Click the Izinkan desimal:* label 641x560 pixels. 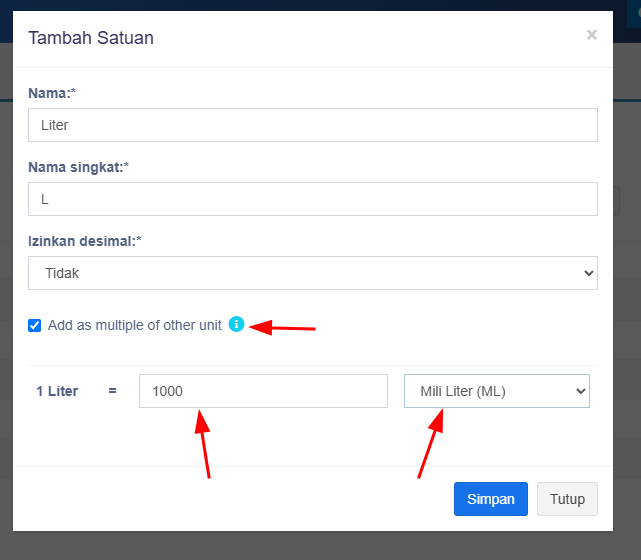(x=85, y=241)
